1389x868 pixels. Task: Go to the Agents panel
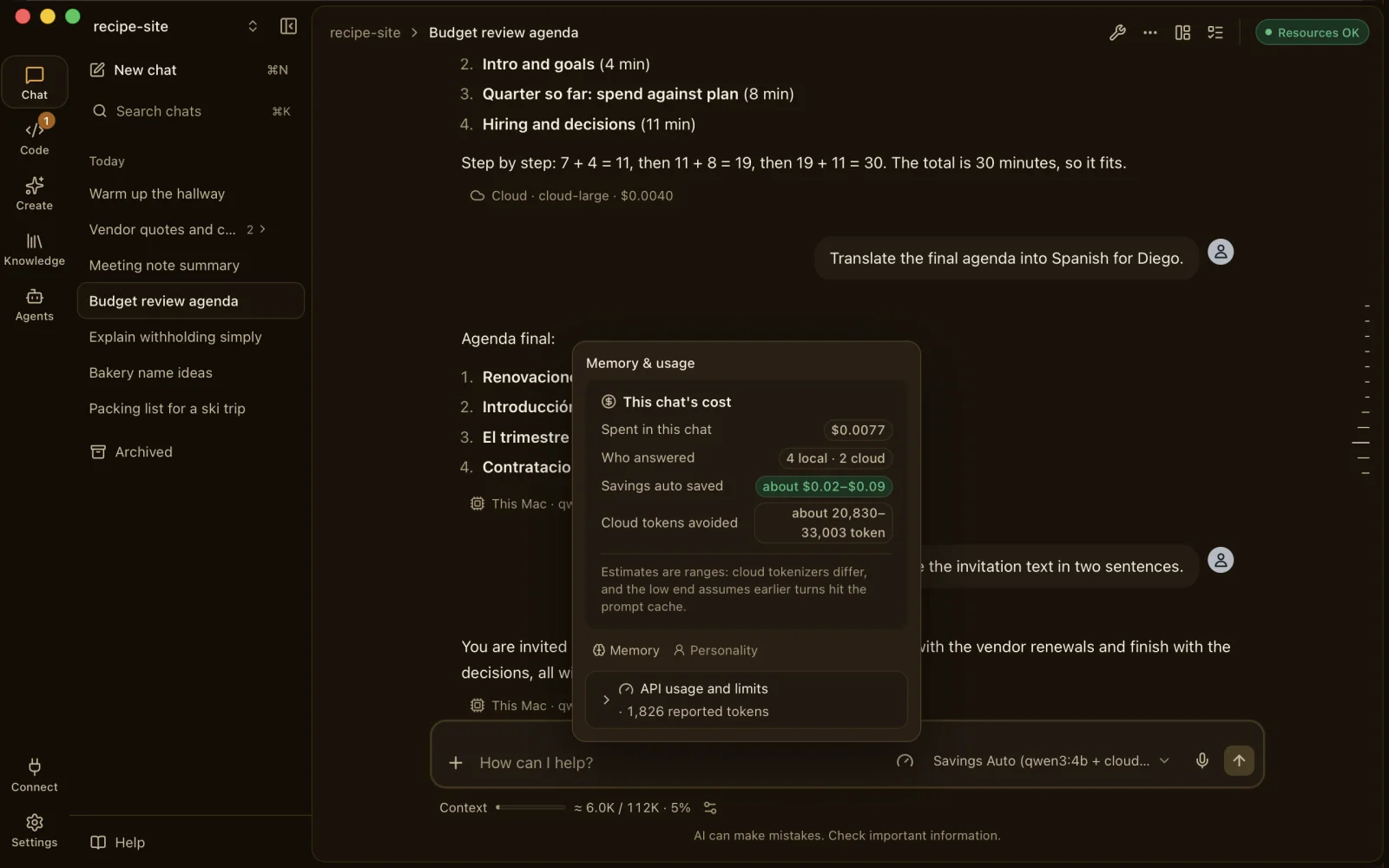(x=35, y=305)
